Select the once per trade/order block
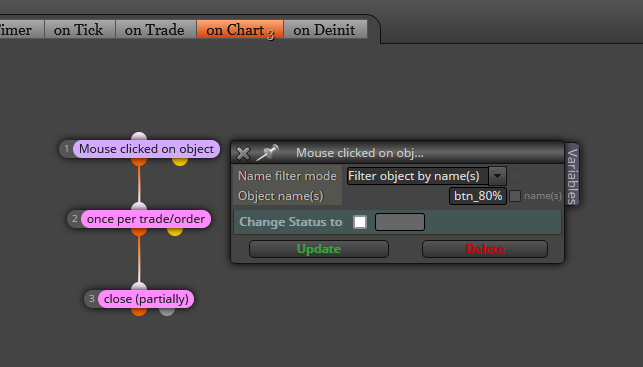The height and width of the screenshot is (367, 643). pos(146,219)
